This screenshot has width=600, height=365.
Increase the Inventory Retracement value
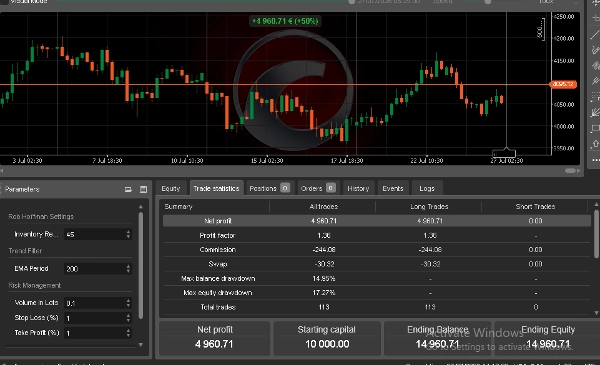[x=128, y=232]
